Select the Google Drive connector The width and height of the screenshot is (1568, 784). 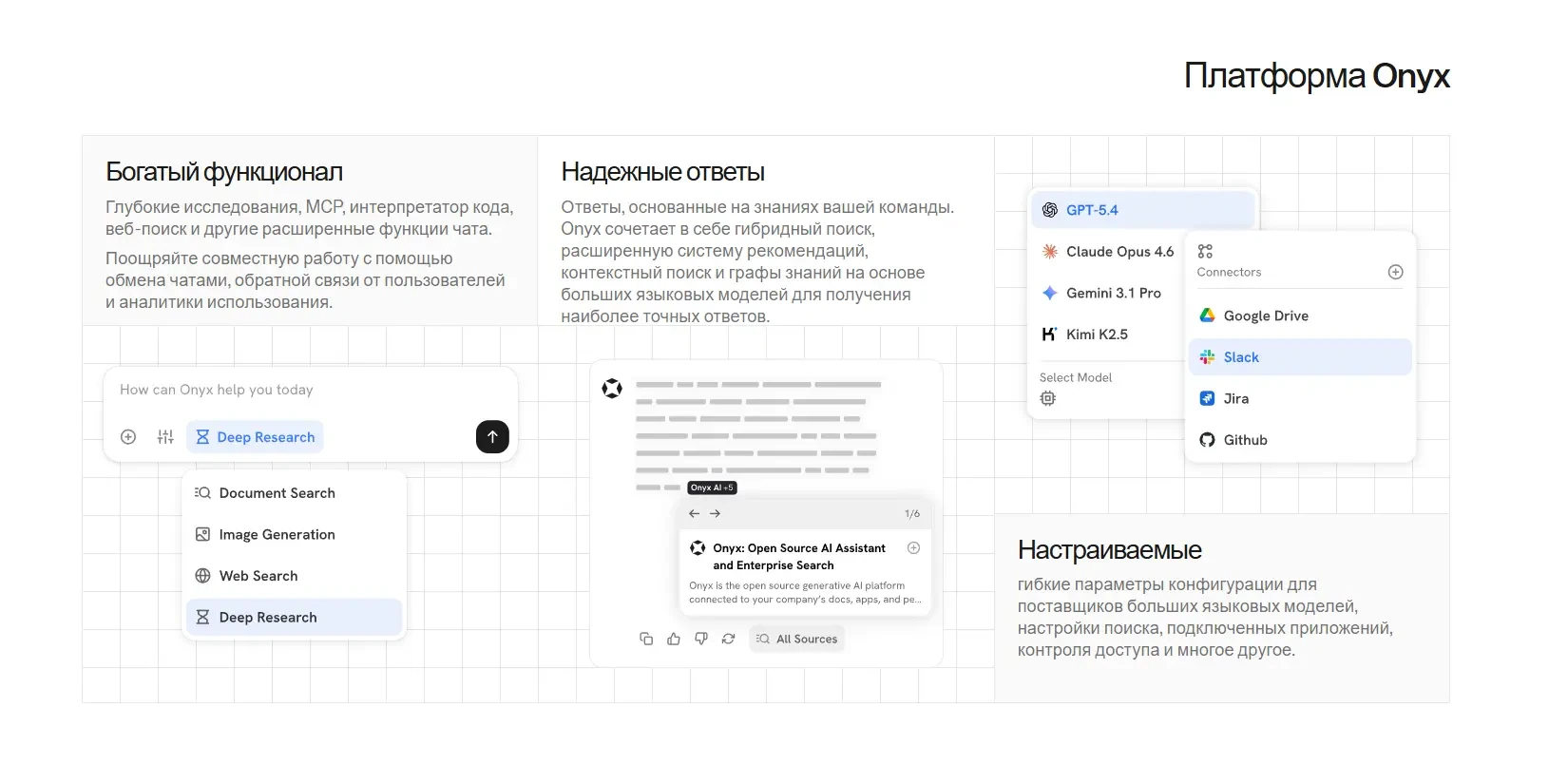pyautogui.click(x=1300, y=316)
